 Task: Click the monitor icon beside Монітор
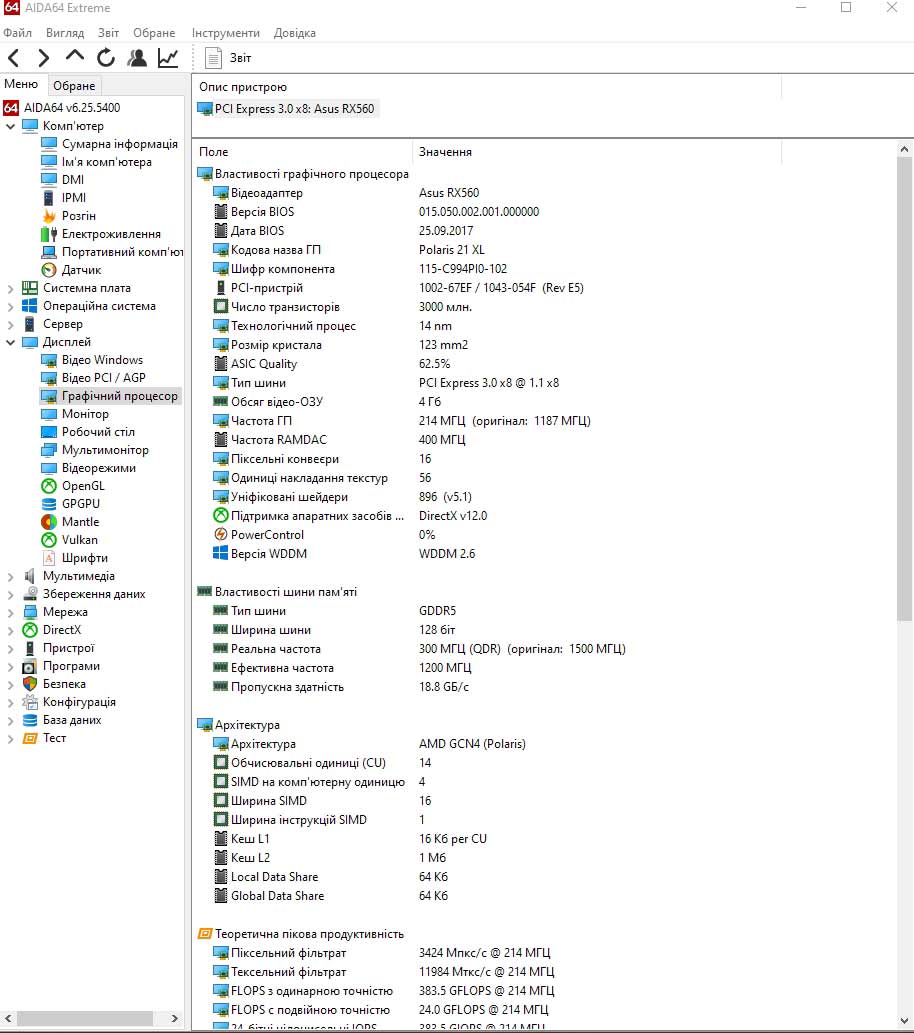pyautogui.click(x=49, y=414)
